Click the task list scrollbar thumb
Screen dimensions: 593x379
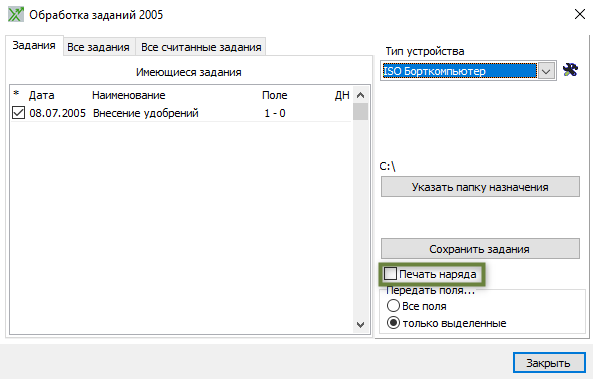(x=360, y=112)
